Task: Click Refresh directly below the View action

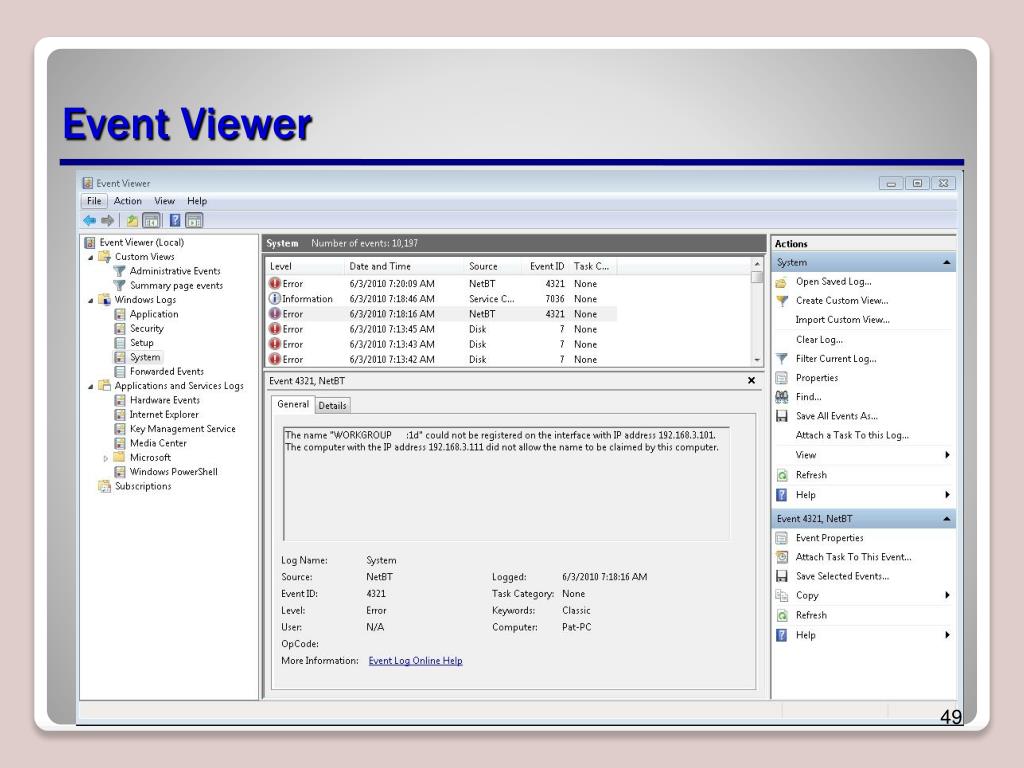Action: click(x=811, y=475)
